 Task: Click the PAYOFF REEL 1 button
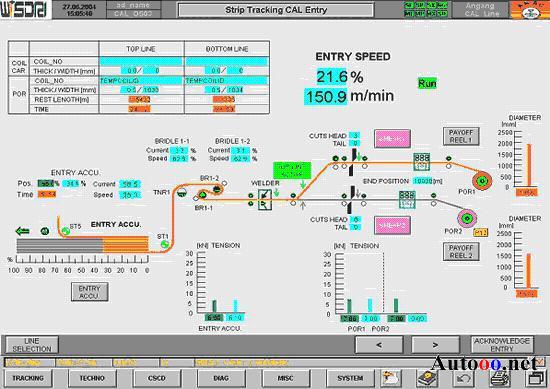[x=461, y=136]
